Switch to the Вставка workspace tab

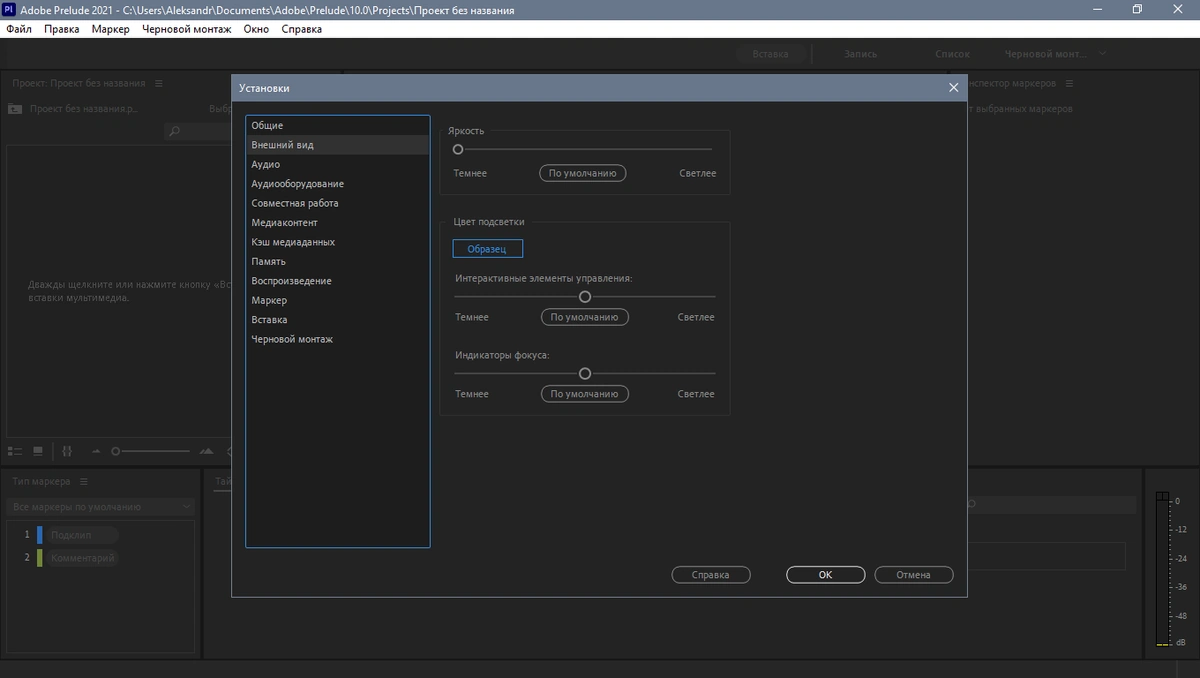(x=770, y=54)
